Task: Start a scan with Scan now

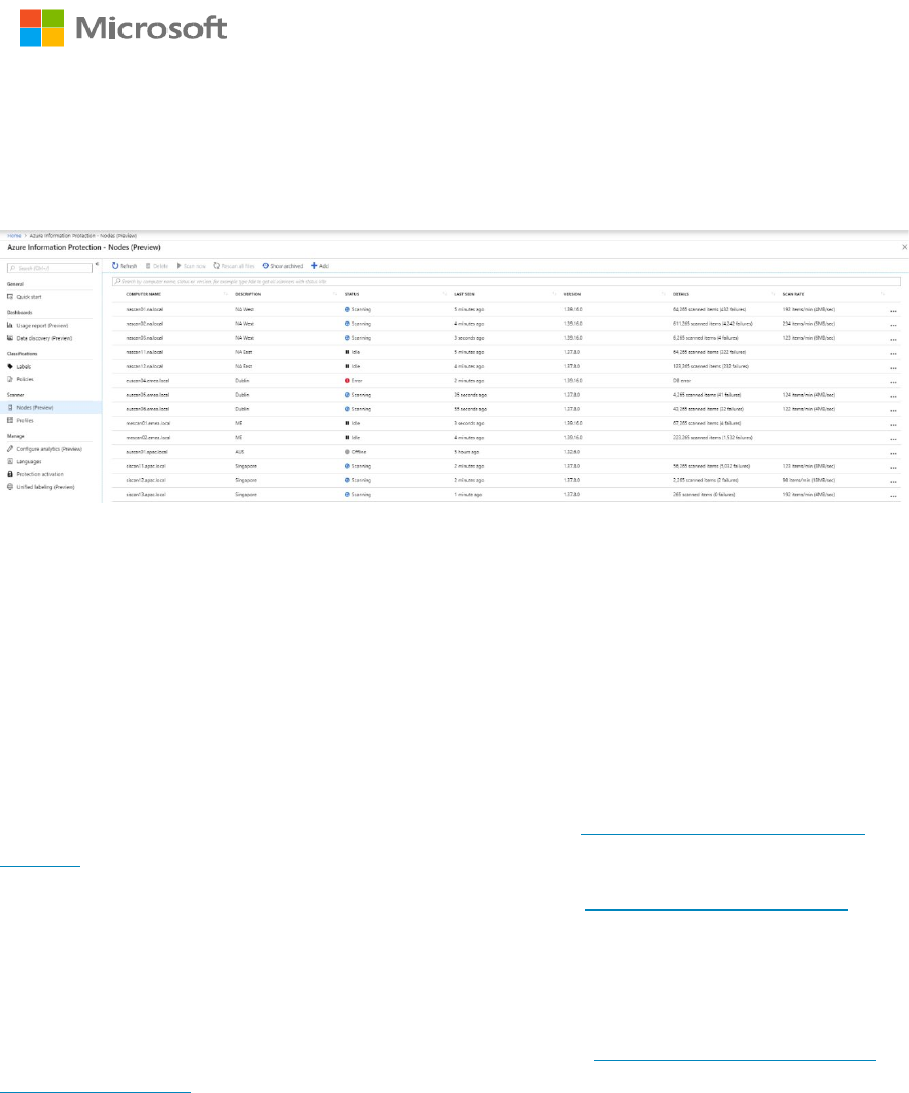Action: click(191, 266)
